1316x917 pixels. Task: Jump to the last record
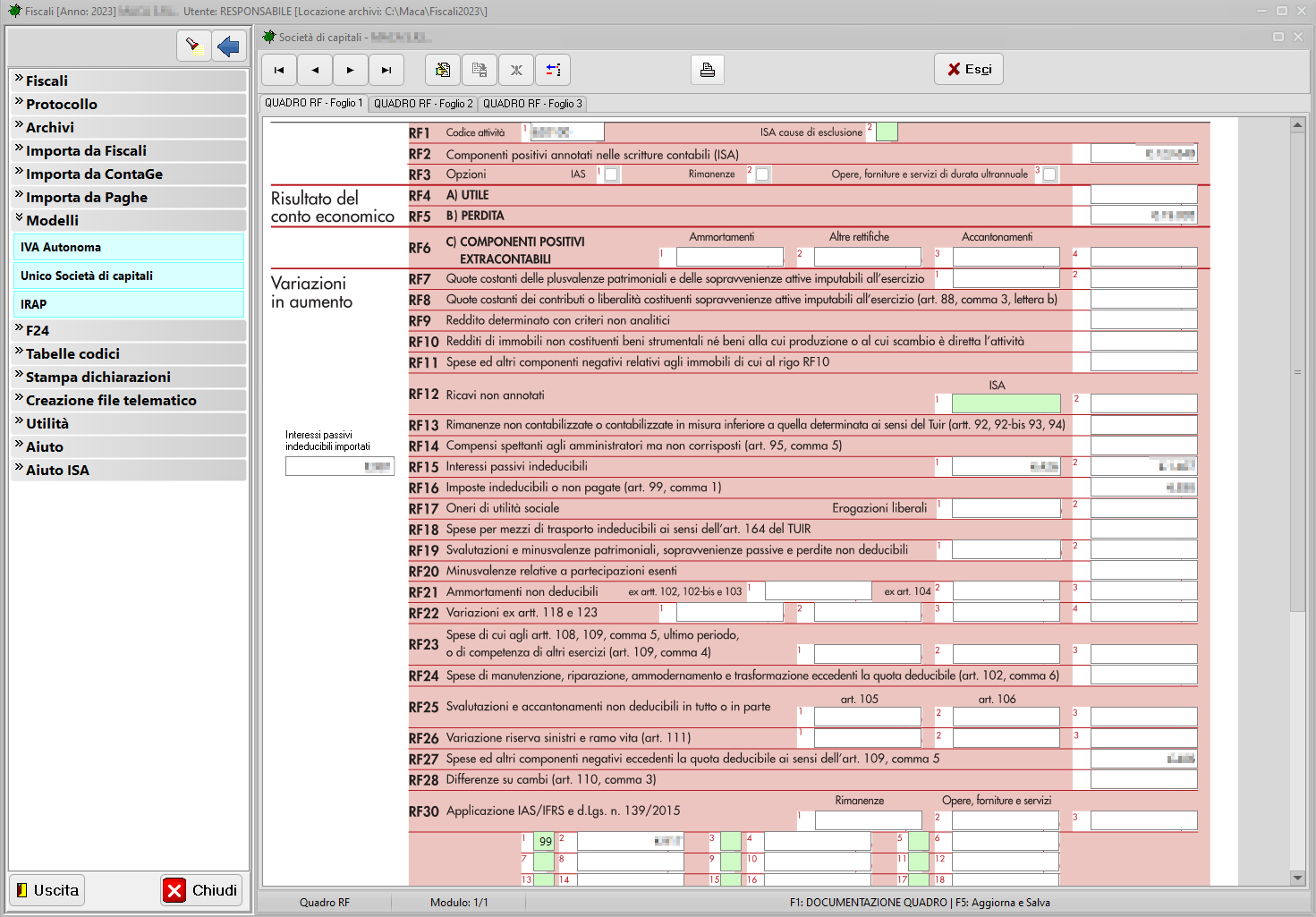click(x=386, y=70)
